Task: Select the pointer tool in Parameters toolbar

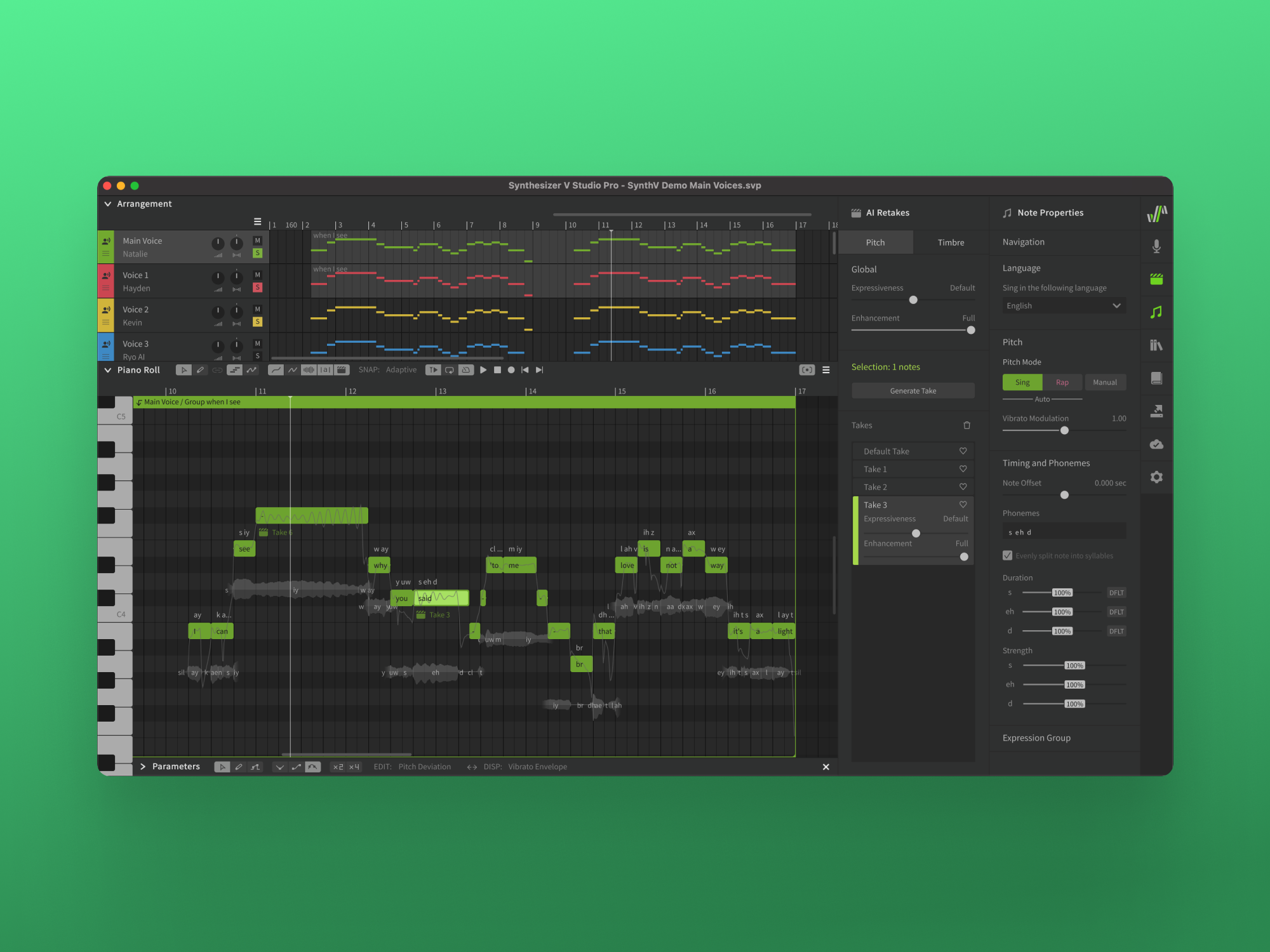Action: pos(222,767)
